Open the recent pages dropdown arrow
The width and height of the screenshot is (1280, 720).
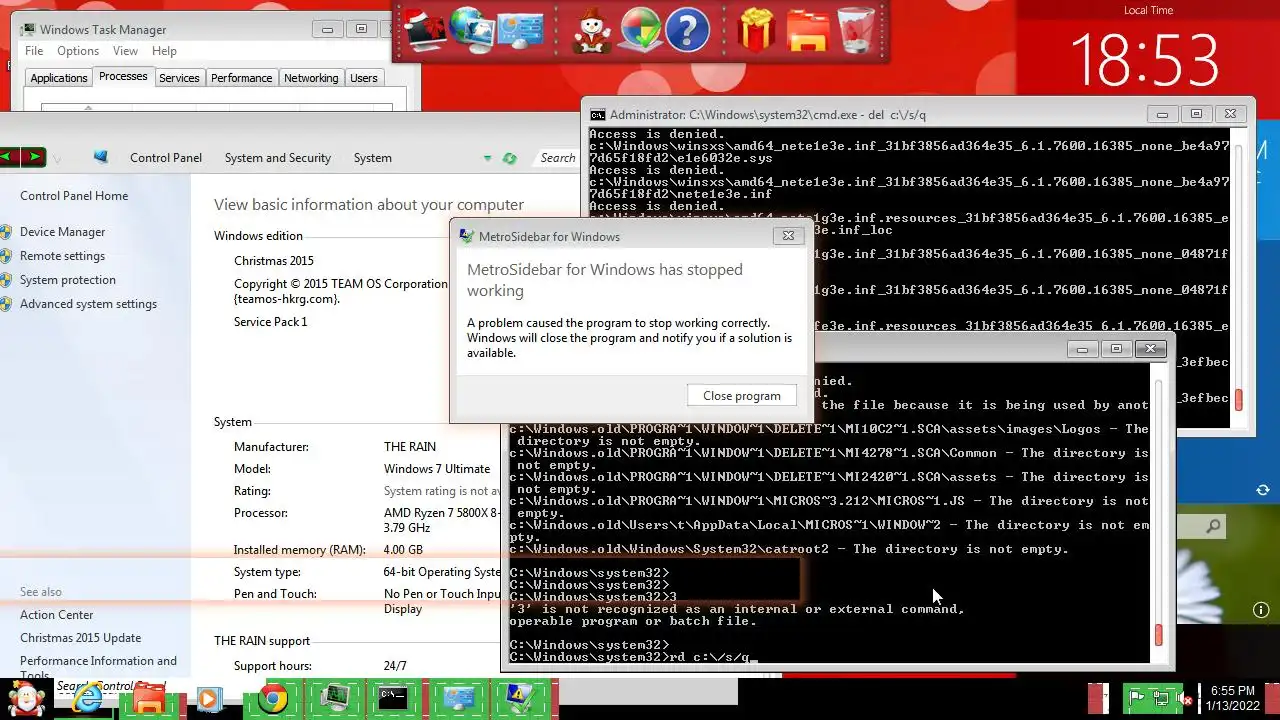click(57, 158)
